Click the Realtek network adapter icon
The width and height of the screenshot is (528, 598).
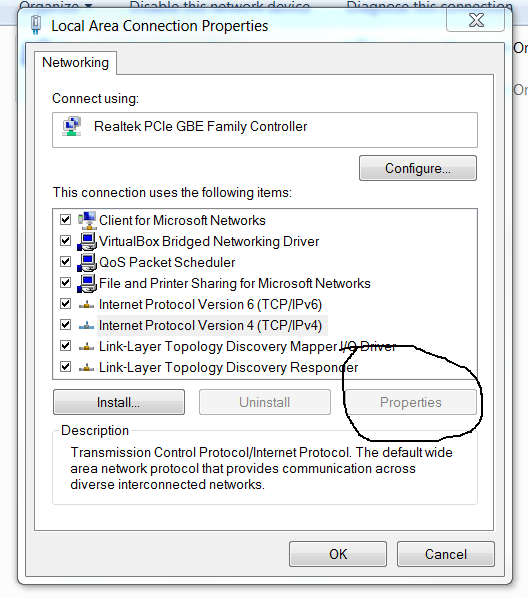click(72, 126)
